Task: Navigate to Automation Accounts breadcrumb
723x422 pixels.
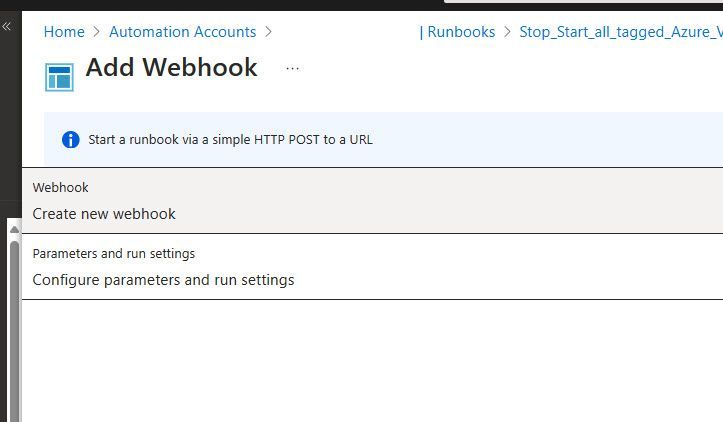Action: pos(182,32)
